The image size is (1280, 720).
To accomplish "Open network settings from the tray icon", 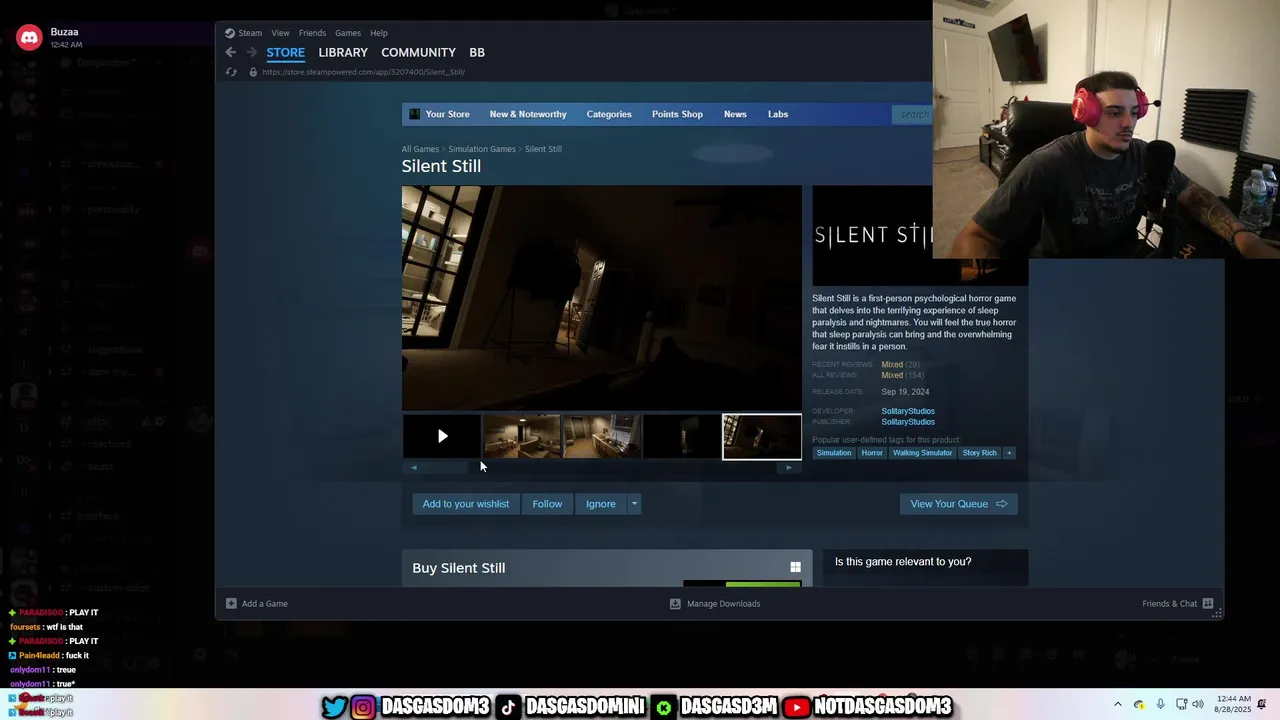I will pyautogui.click(x=1181, y=704).
